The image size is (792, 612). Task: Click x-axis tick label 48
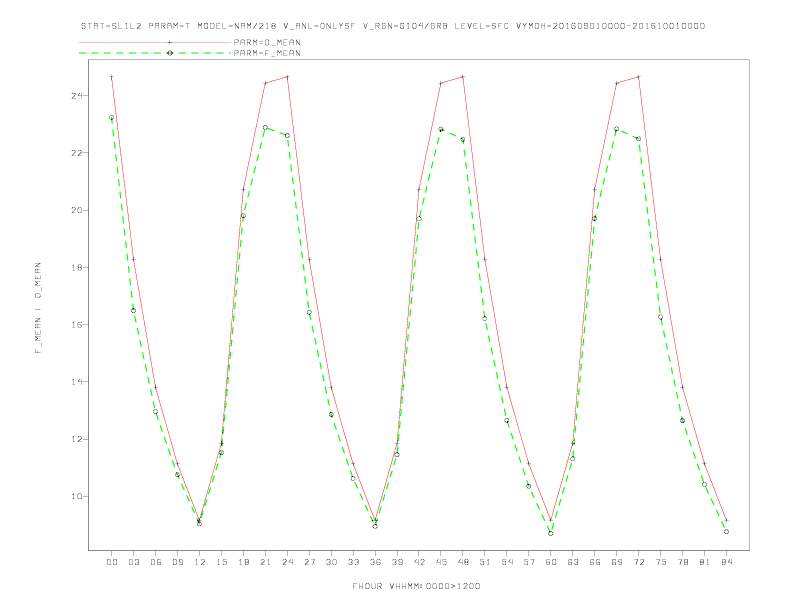tap(463, 562)
